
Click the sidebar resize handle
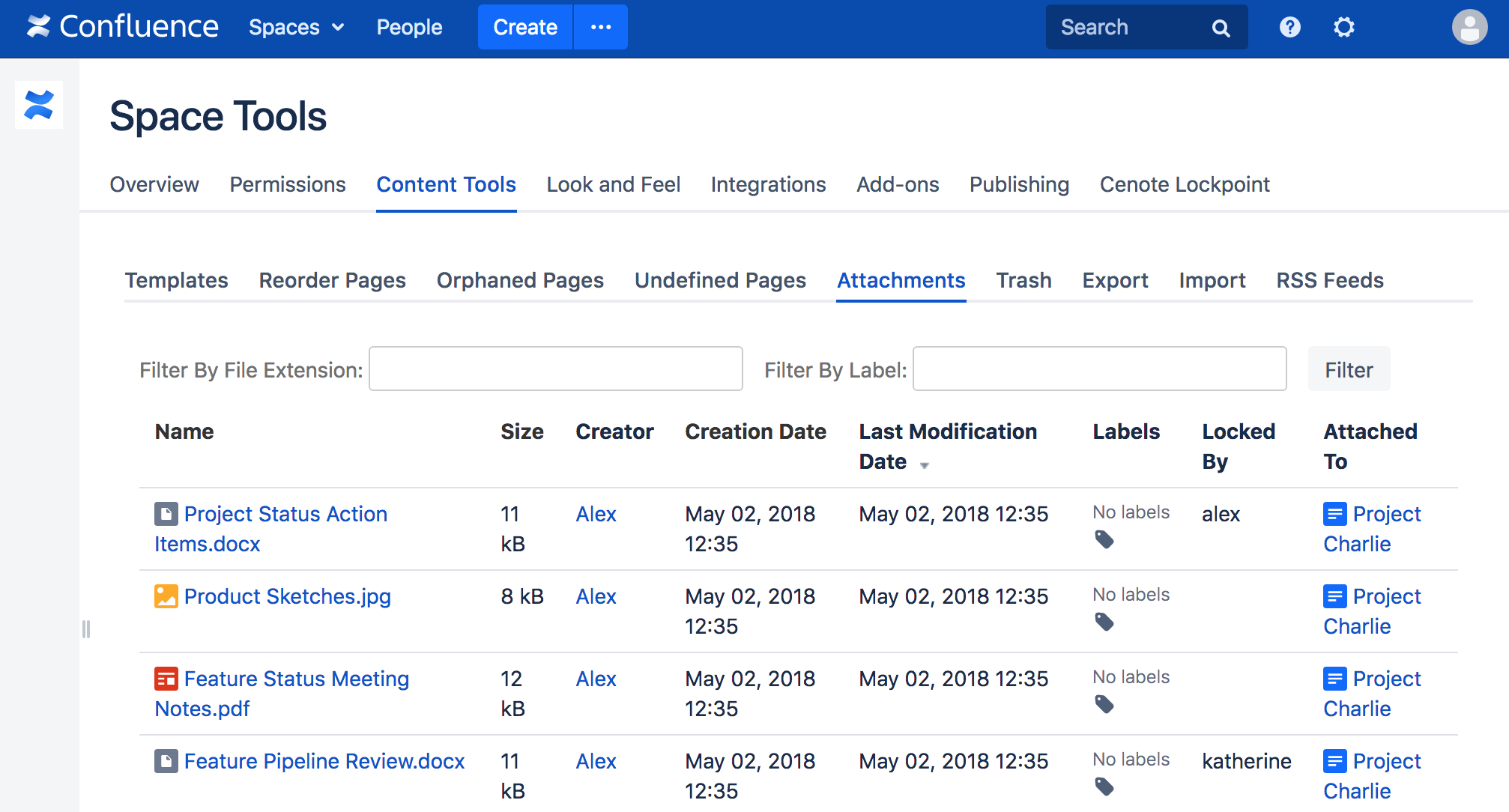click(x=86, y=629)
